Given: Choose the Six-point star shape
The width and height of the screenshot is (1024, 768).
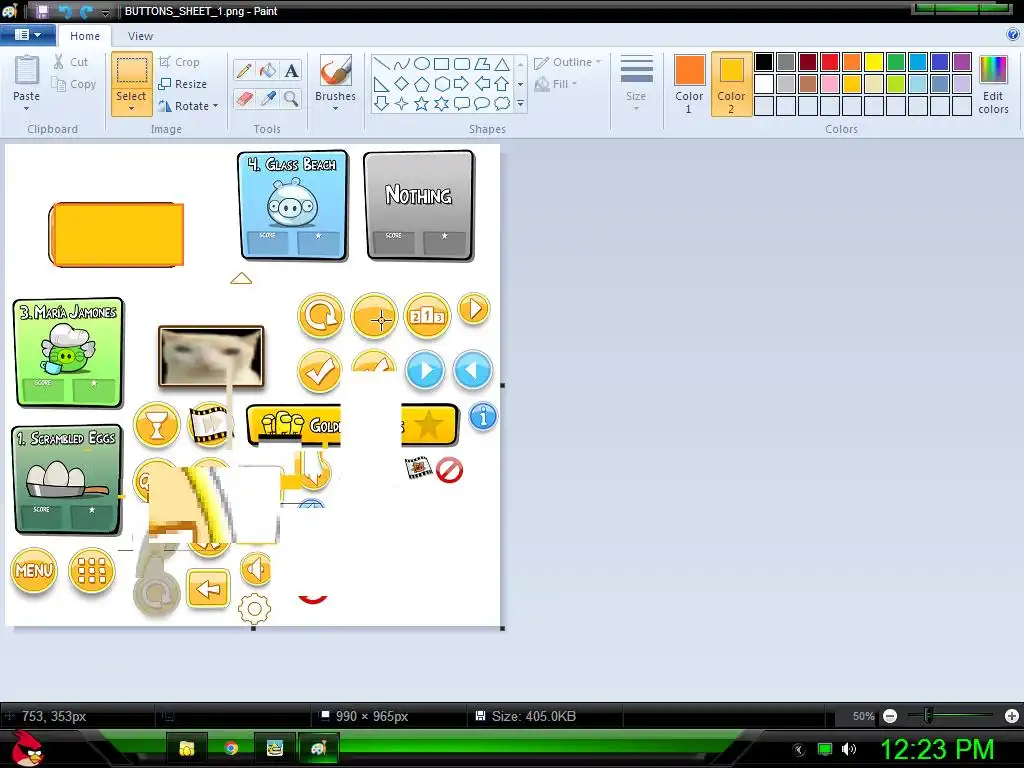Looking at the screenshot, I should coord(441,103).
